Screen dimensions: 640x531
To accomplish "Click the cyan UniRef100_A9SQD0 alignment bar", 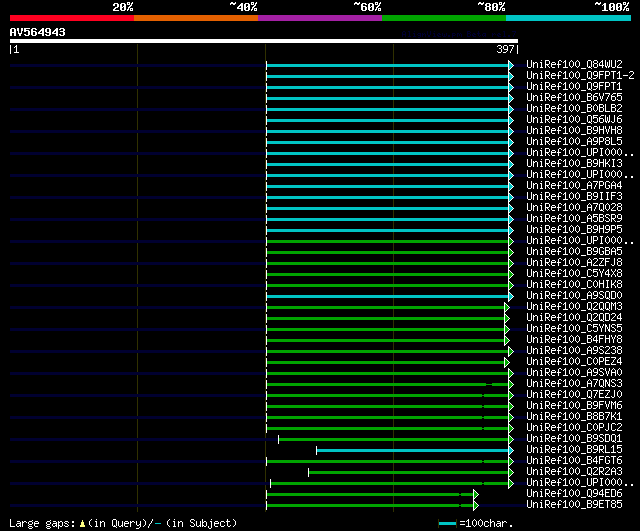I will click(388, 296).
